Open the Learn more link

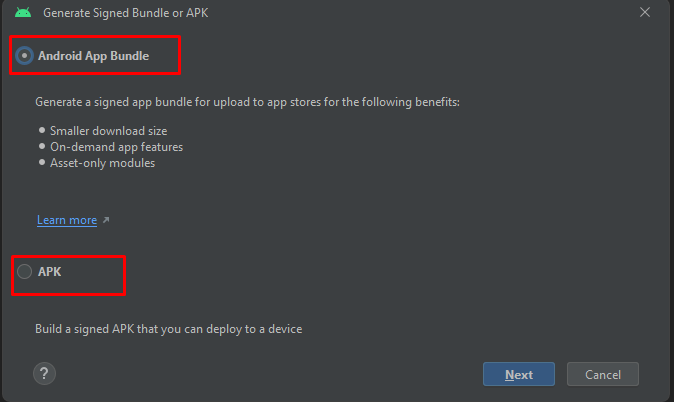(x=67, y=220)
